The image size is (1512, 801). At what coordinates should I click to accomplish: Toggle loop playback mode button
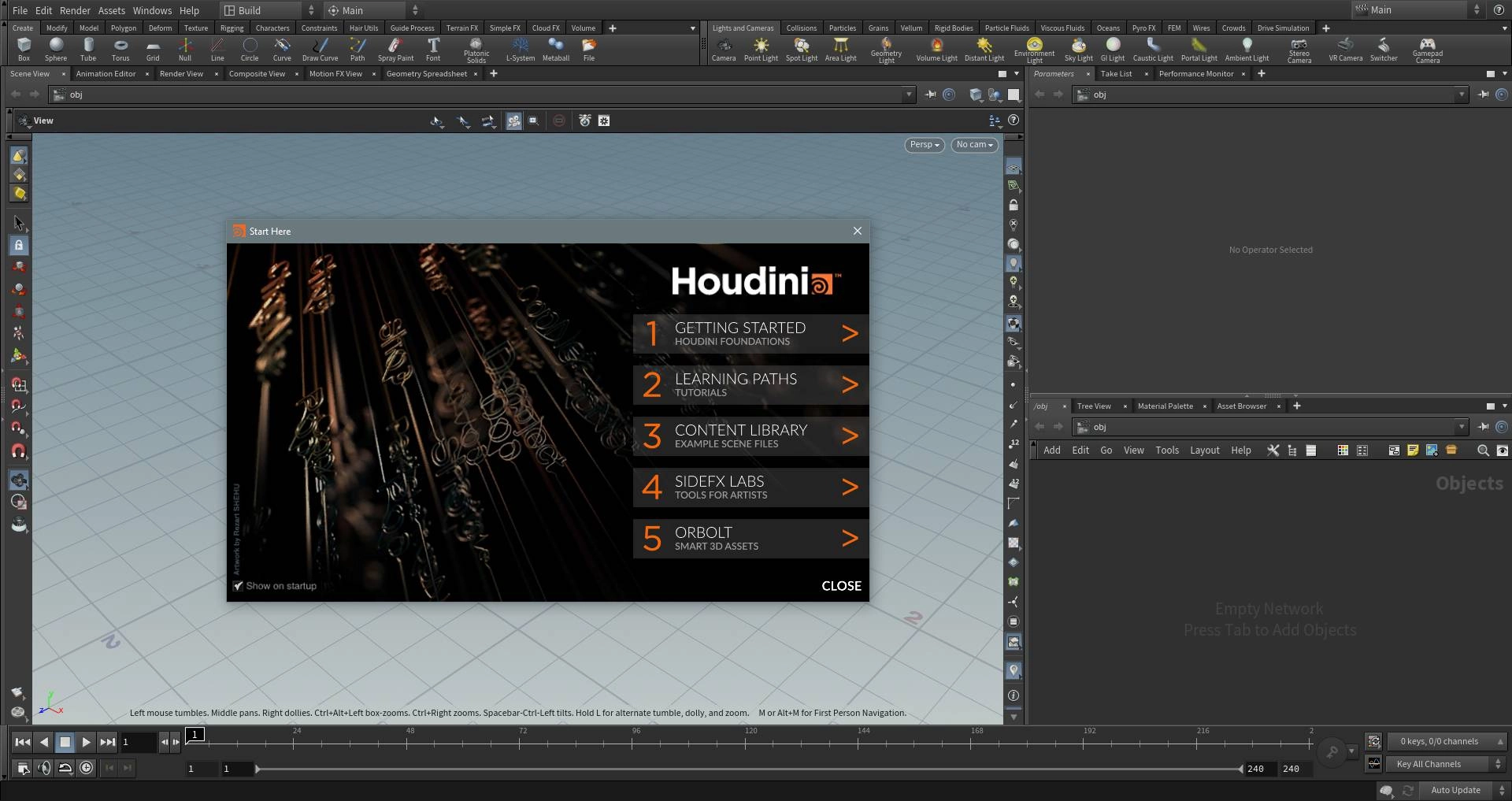[x=65, y=768]
